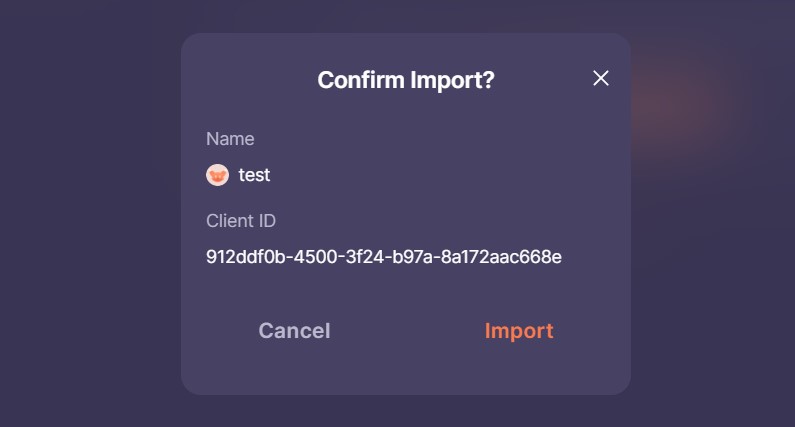Click the 'Confirm Import?' dialog title
Viewport: 795px width, 427px height.
click(405, 80)
